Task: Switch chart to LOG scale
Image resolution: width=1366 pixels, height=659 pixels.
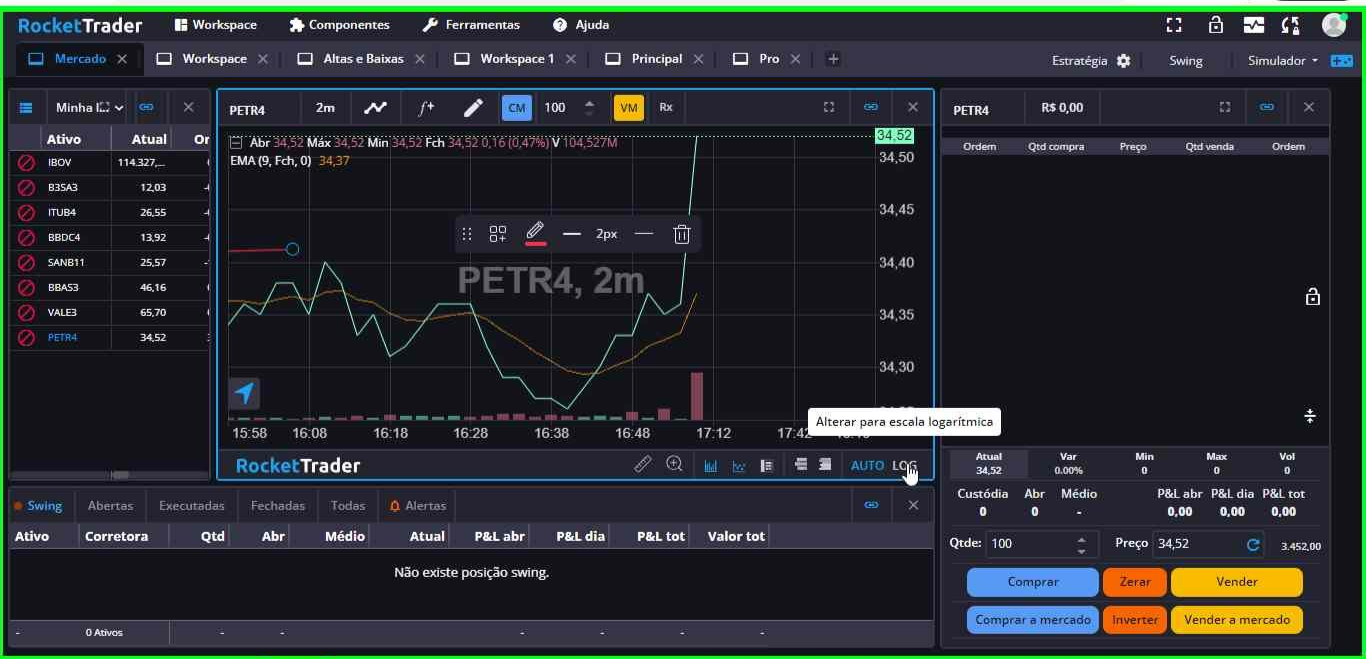Action: (x=905, y=465)
